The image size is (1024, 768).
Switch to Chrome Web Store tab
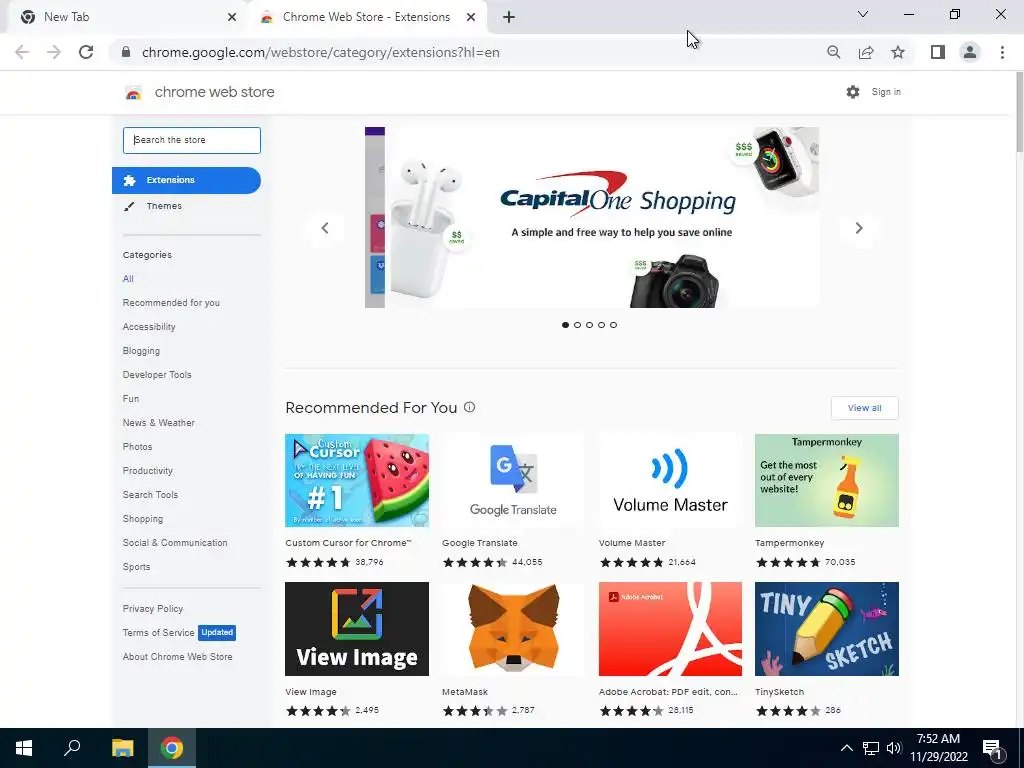pyautogui.click(x=366, y=17)
